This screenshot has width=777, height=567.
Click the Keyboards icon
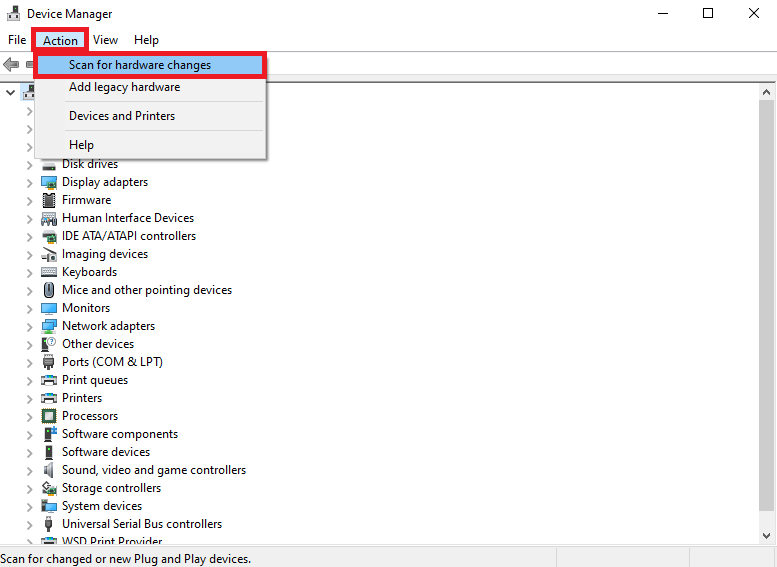tap(49, 272)
